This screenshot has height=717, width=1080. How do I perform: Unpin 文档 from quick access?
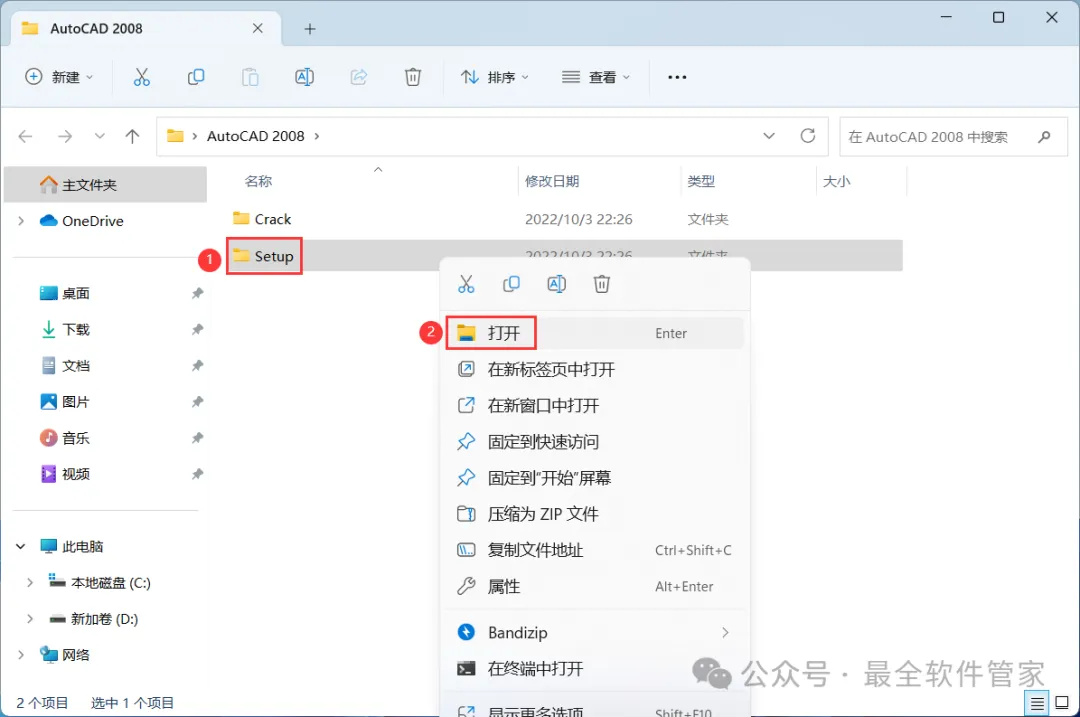pyautogui.click(x=197, y=366)
